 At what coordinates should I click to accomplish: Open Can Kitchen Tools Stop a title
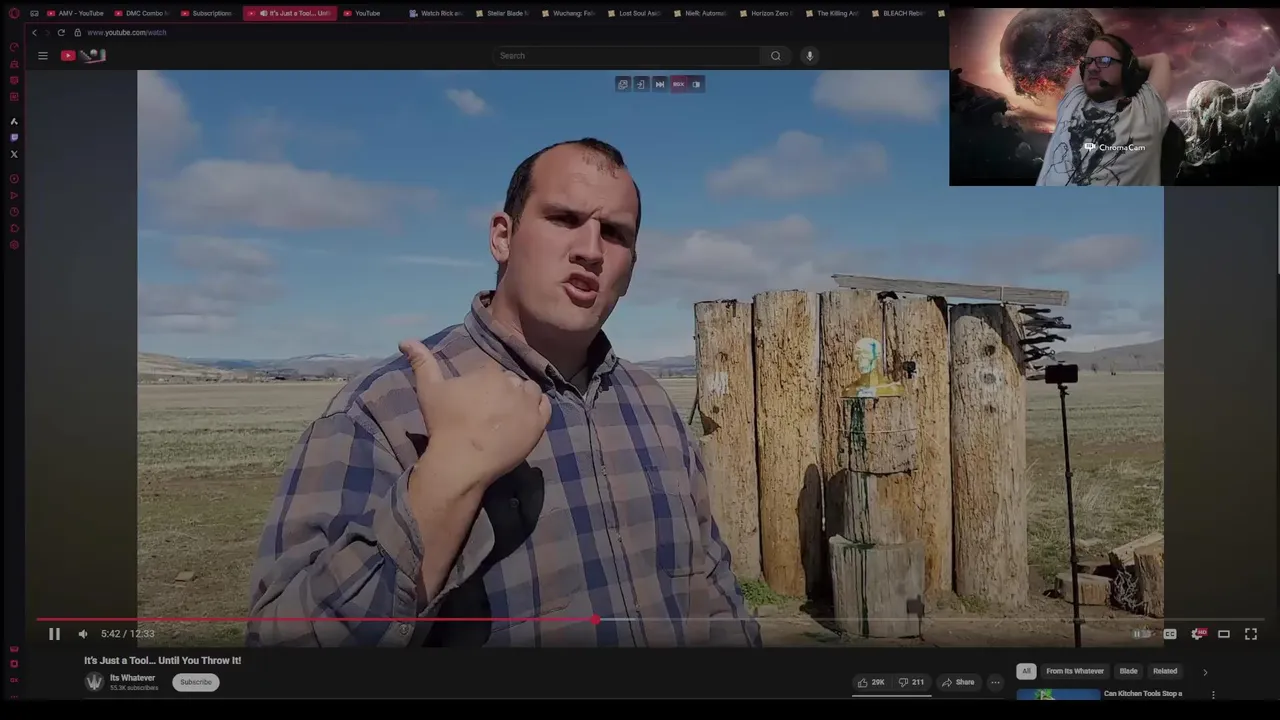1143,694
